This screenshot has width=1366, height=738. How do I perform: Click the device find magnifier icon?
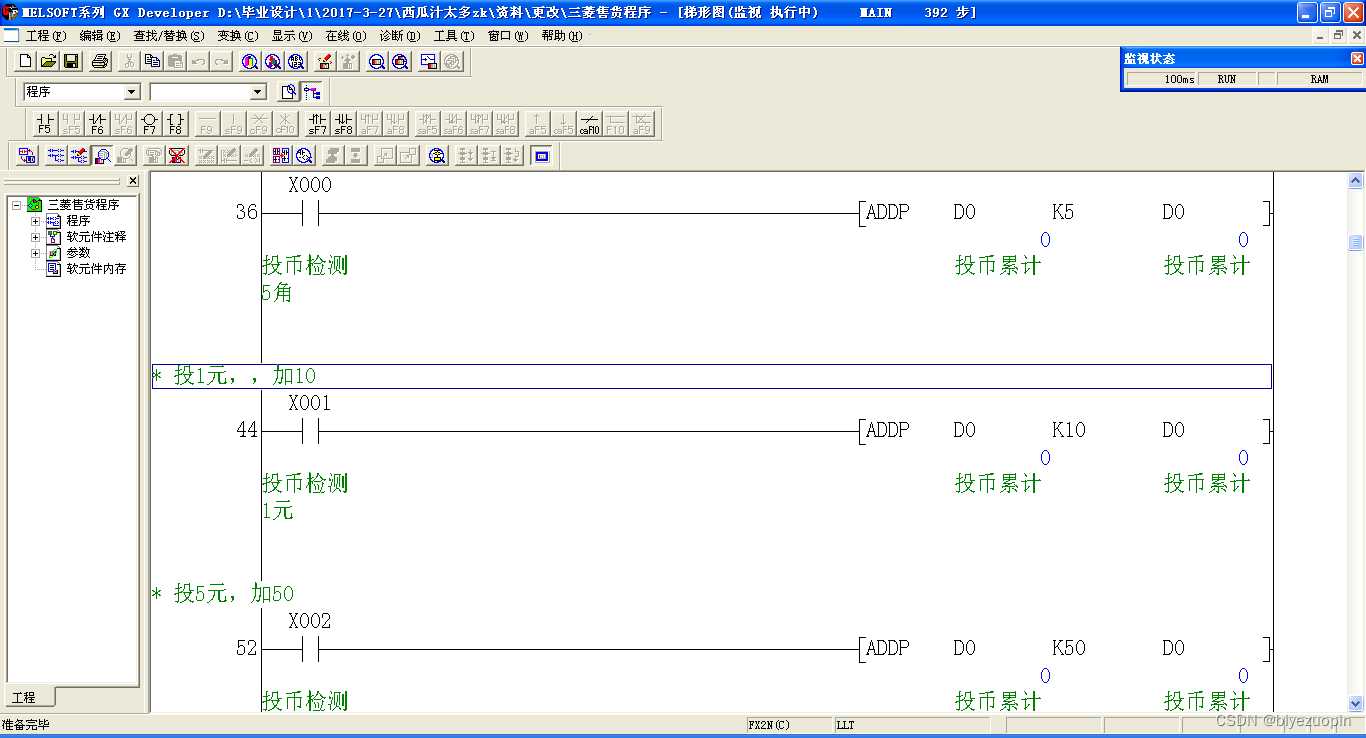[x=249, y=62]
